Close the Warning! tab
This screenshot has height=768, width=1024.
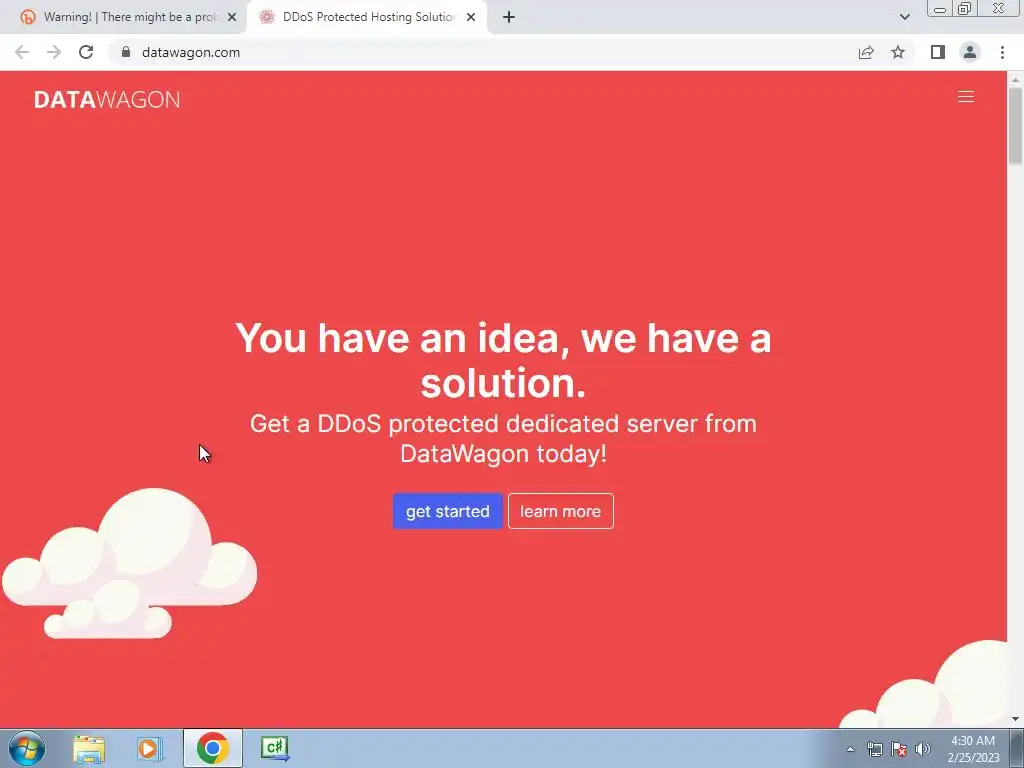pyautogui.click(x=232, y=18)
